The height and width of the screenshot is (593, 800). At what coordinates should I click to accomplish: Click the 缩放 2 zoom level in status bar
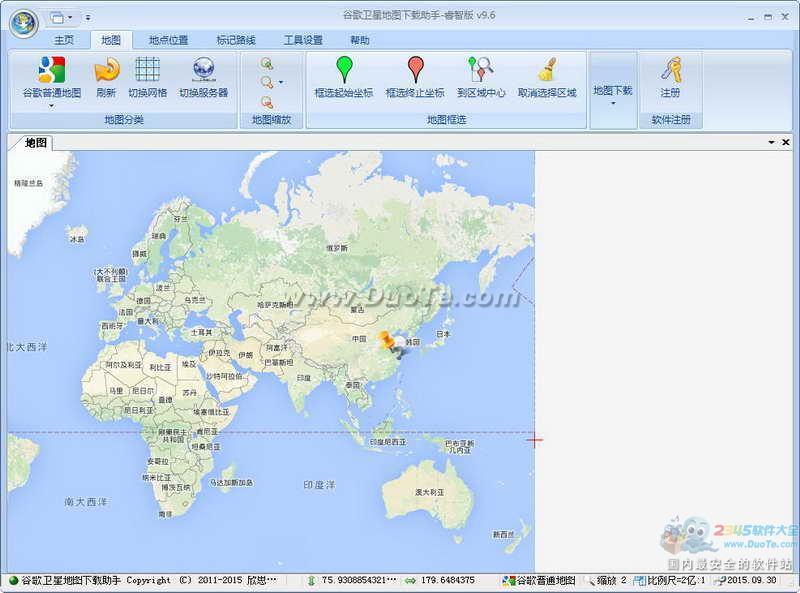(x=611, y=580)
